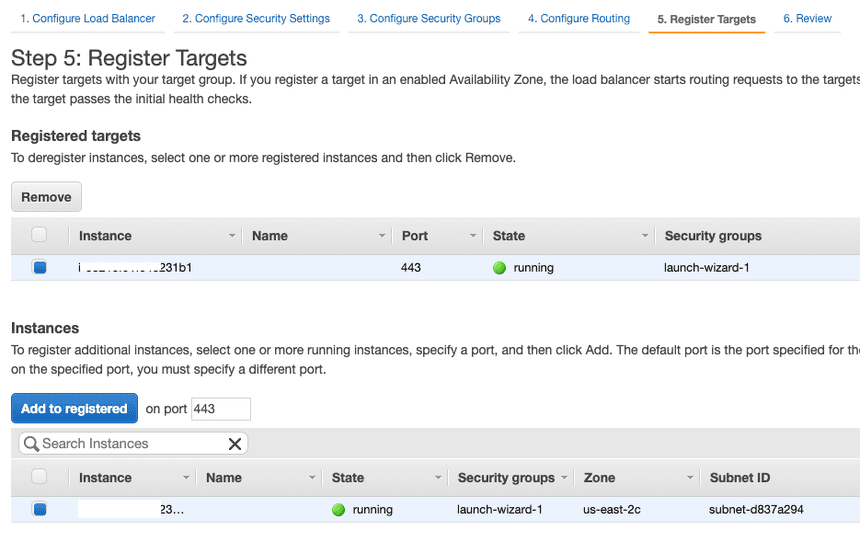
Task: Uncheck the registered instance ending 231b1
Action: (x=39, y=268)
